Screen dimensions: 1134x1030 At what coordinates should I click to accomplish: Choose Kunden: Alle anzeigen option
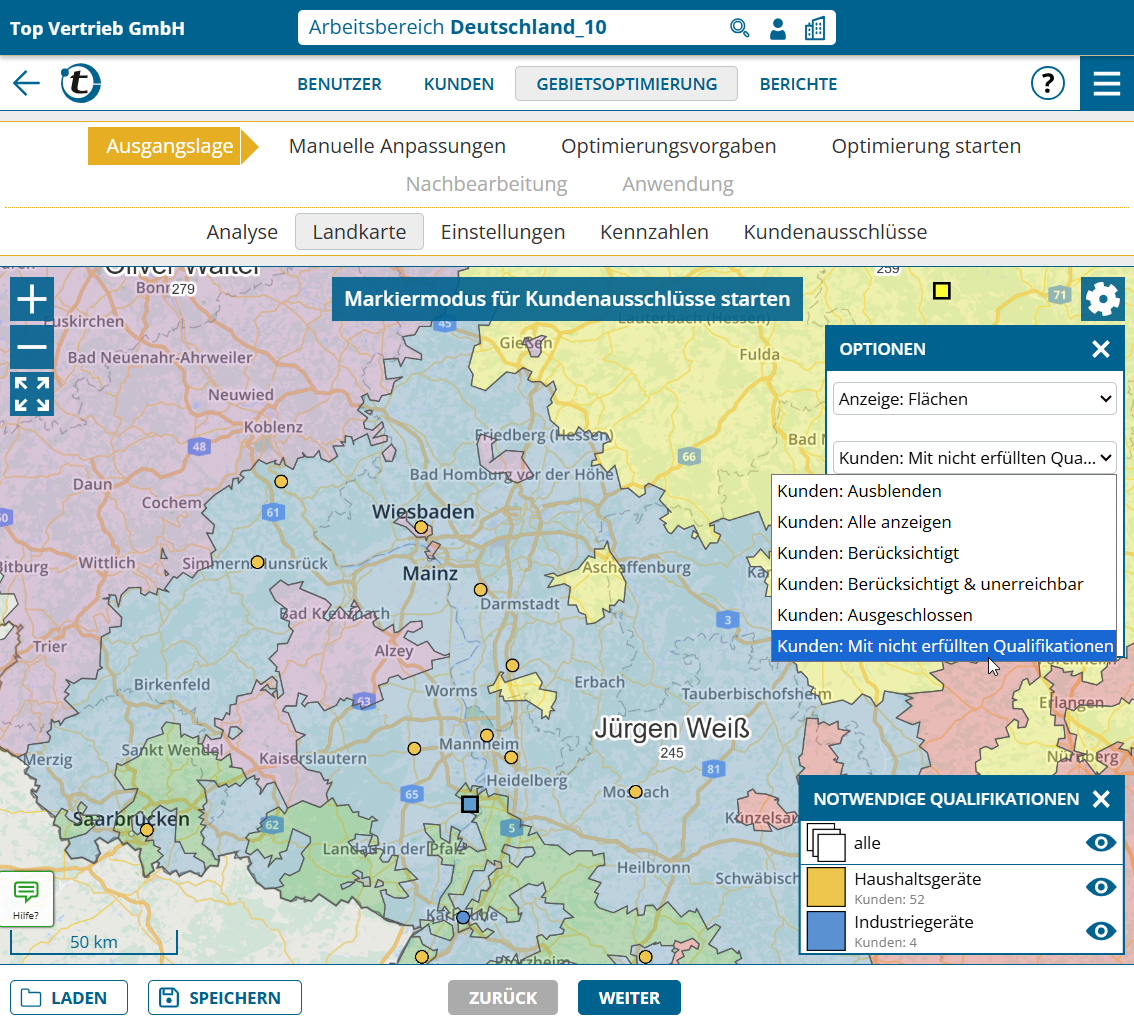tap(864, 522)
